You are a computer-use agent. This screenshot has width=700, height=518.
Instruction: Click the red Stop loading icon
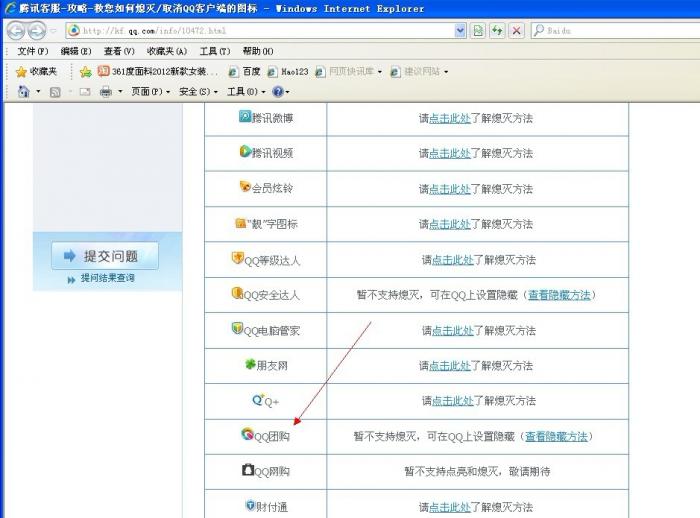(x=517, y=30)
